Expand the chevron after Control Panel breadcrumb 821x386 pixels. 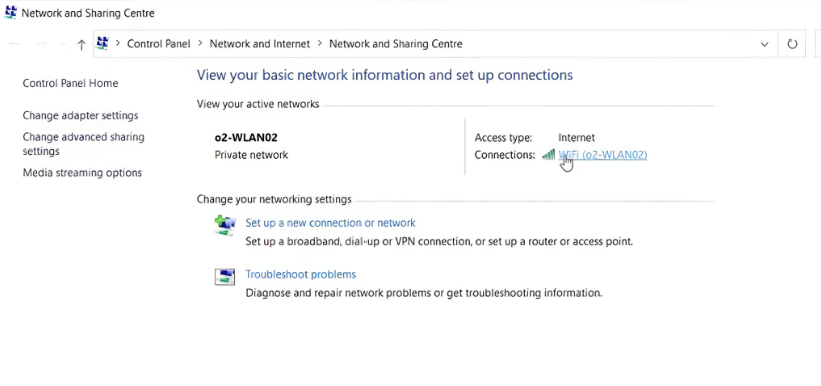200,44
